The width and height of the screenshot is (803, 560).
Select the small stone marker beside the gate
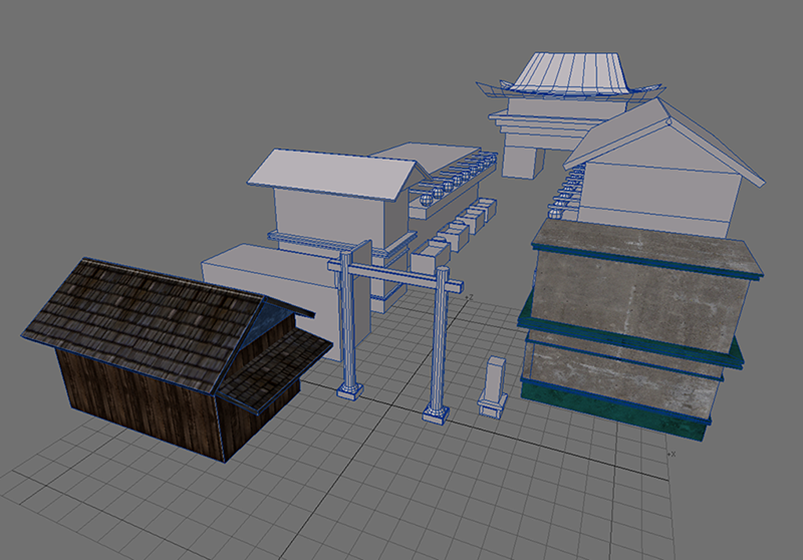(493, 385)
